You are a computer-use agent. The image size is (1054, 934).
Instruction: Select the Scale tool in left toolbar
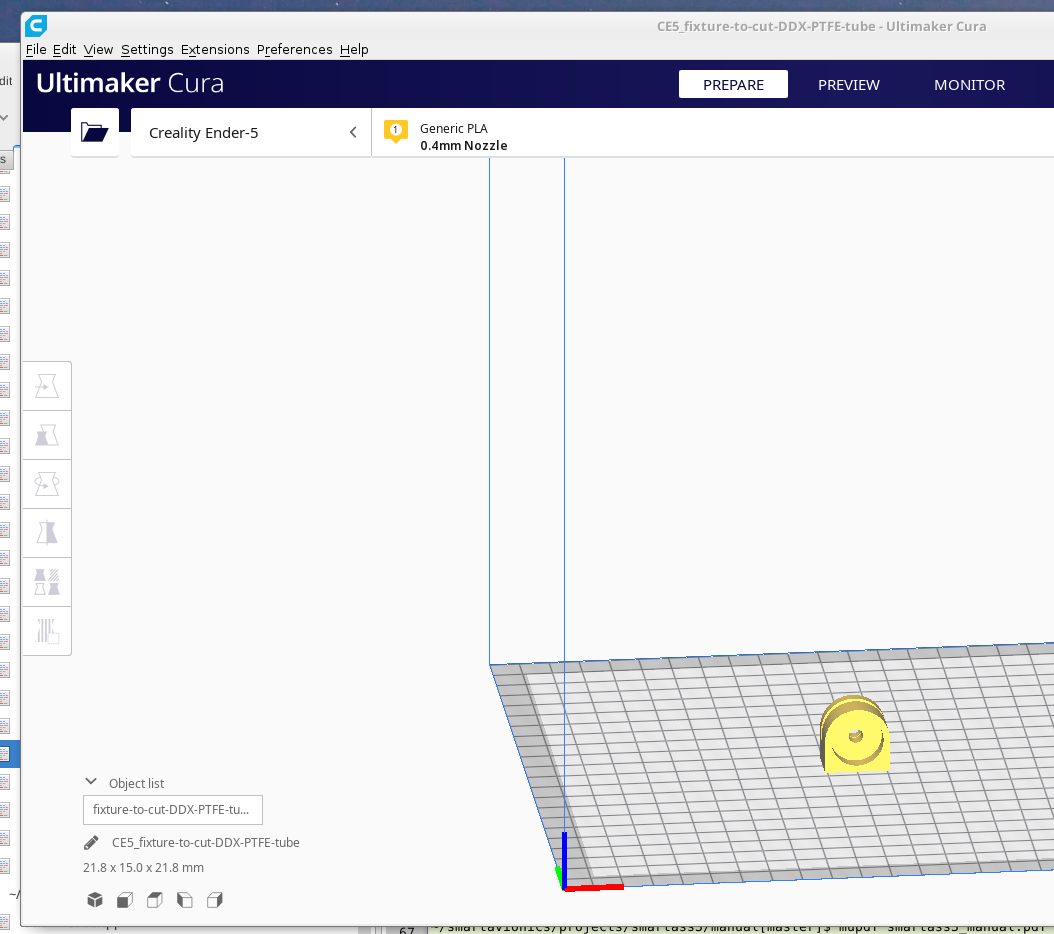[47, 435]
